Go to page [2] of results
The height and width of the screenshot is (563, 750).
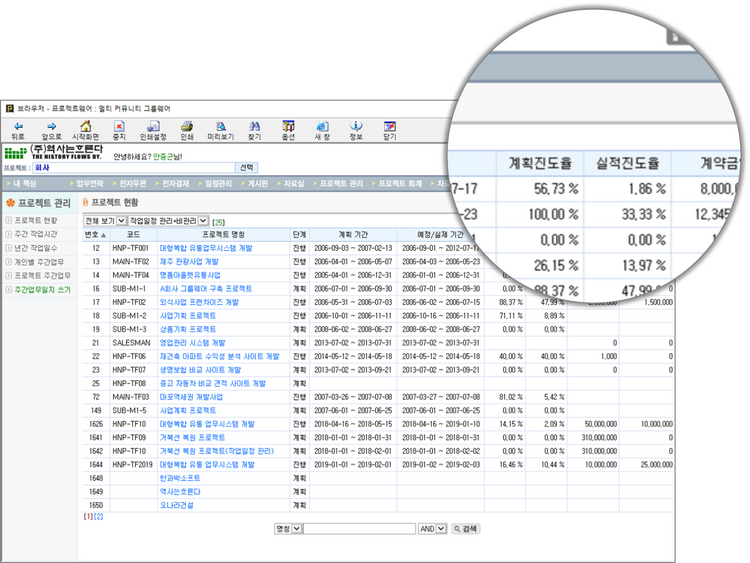coord(99,517)
